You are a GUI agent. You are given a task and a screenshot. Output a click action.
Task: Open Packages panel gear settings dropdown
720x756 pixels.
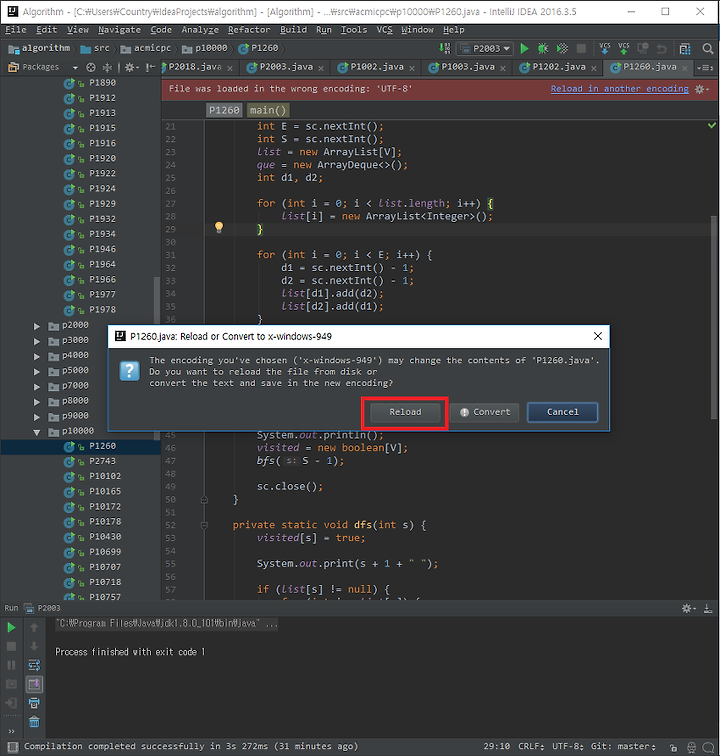click(132, 68)
